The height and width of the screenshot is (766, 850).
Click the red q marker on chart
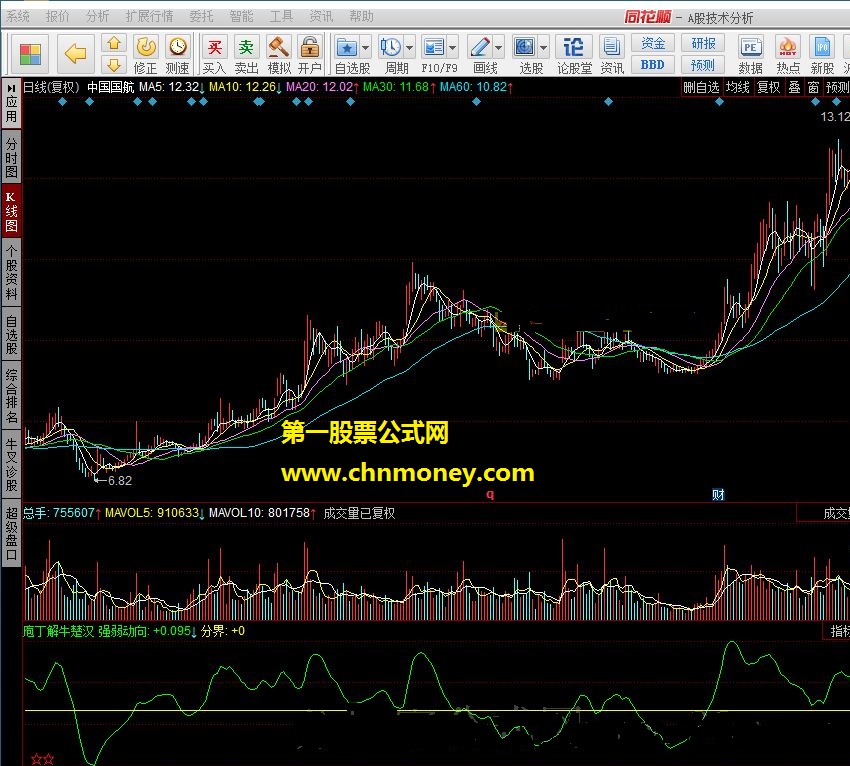point(490,494)
